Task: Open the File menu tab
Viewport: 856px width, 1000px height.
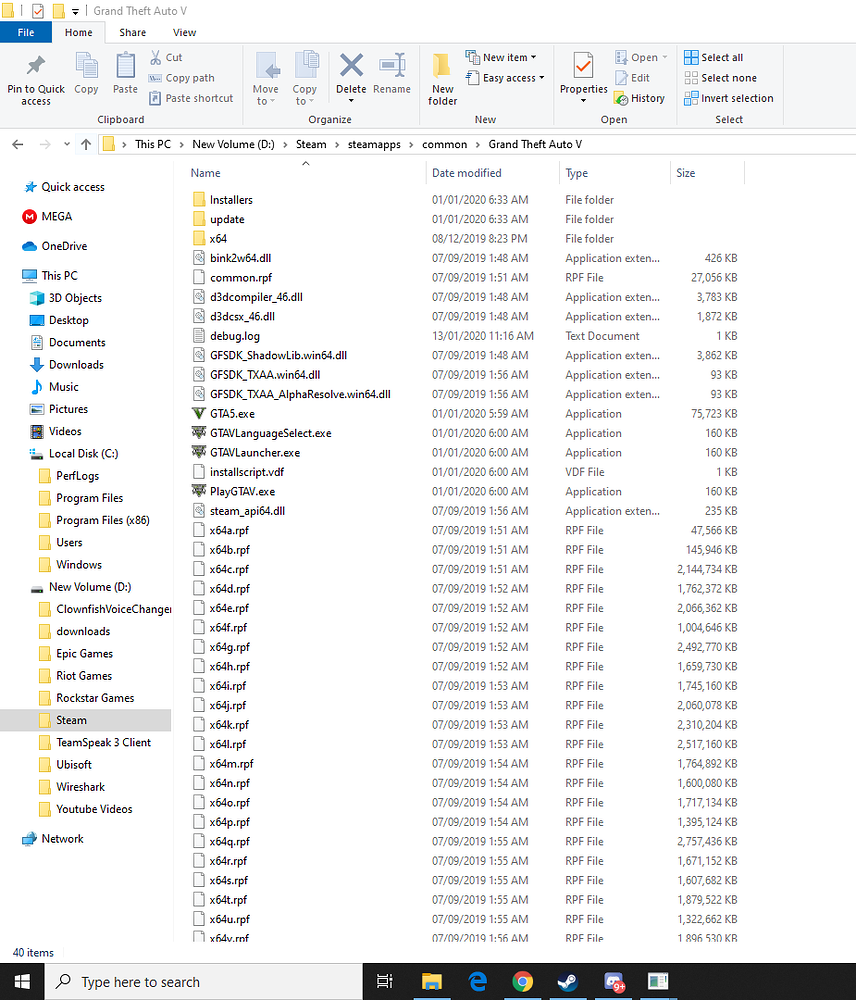Action: coord(26,33)
